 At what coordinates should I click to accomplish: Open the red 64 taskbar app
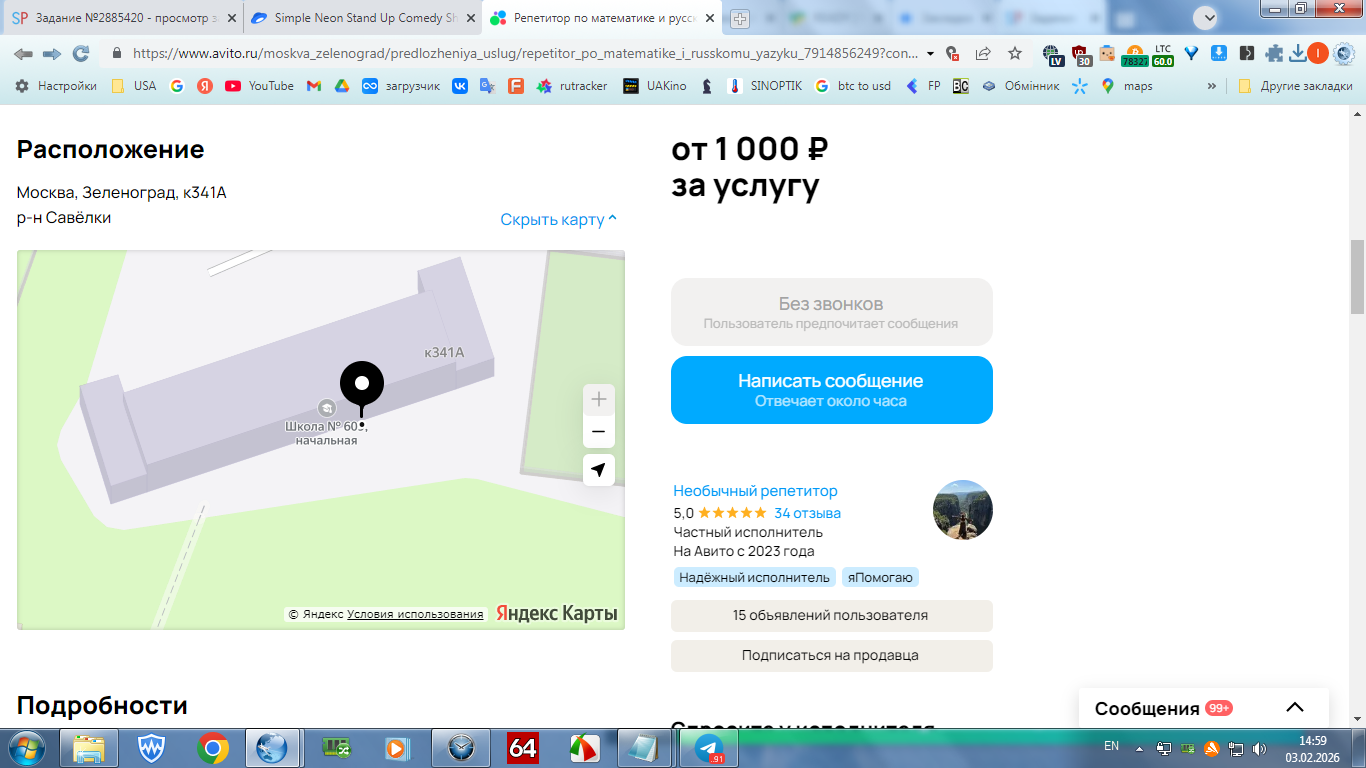[522, 748]
